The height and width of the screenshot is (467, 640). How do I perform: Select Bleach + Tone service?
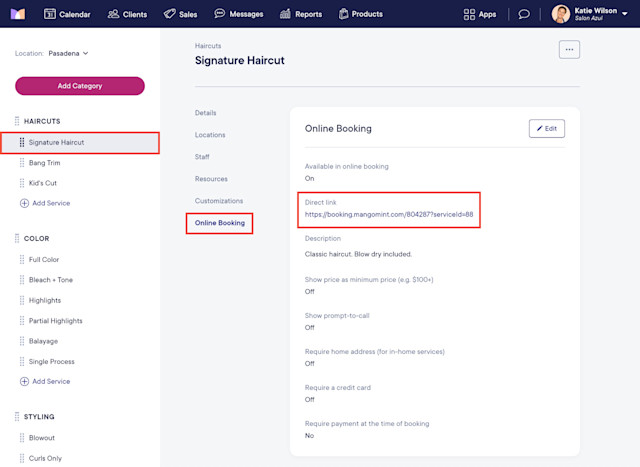pos(51,280)
